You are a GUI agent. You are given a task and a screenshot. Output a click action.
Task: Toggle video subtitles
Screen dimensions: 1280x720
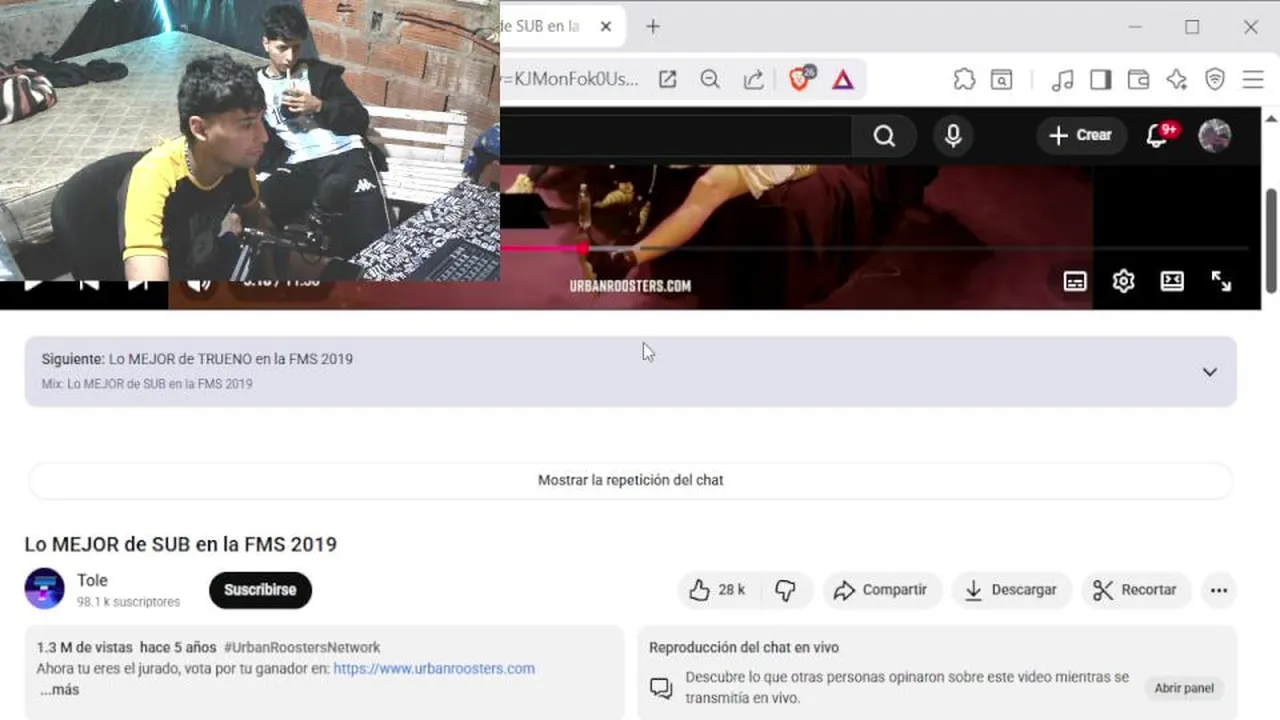[x=1075, y=282]
